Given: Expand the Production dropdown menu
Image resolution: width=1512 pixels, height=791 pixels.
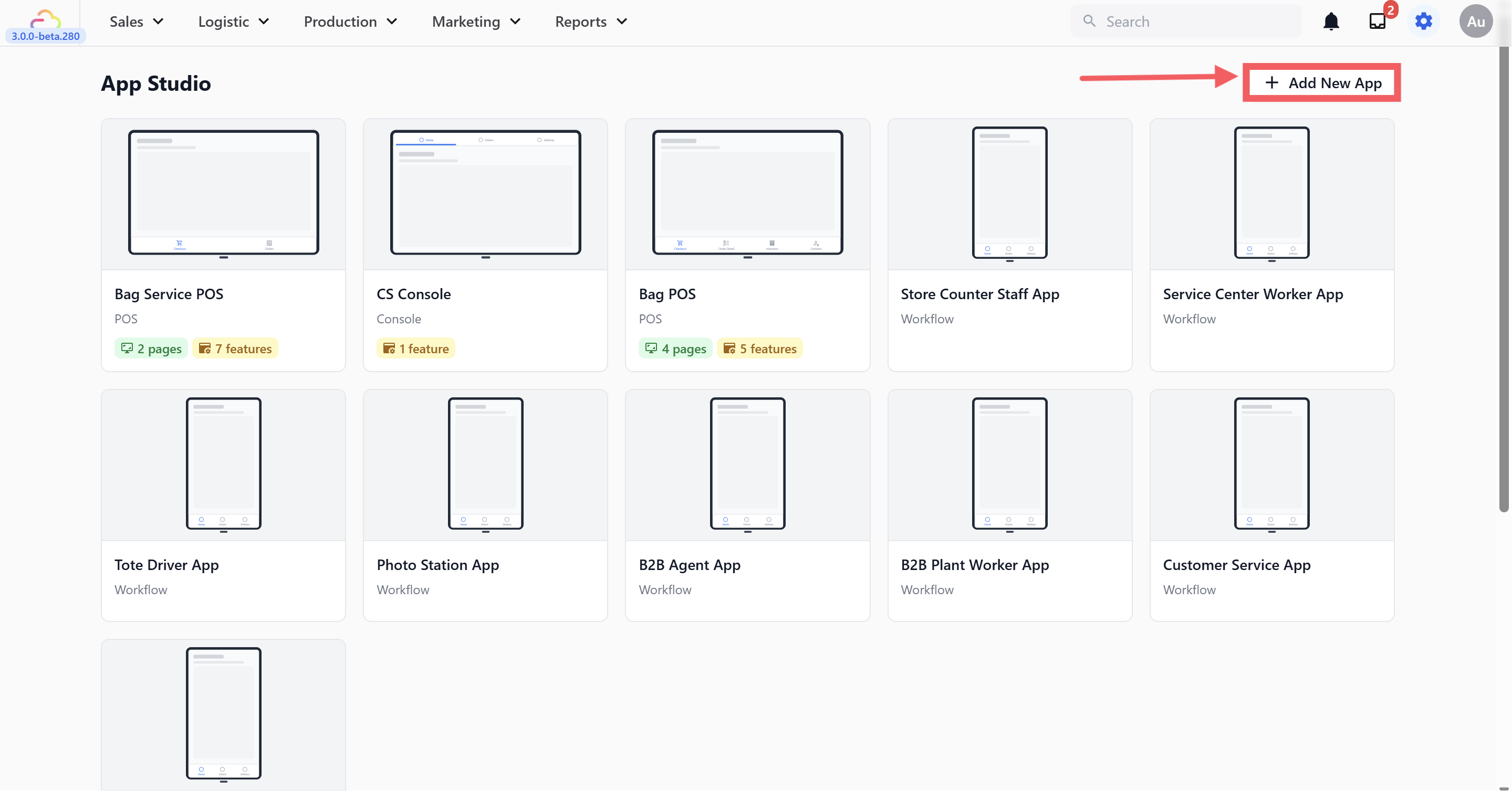Looking at the screenshot, I should 350,22.
